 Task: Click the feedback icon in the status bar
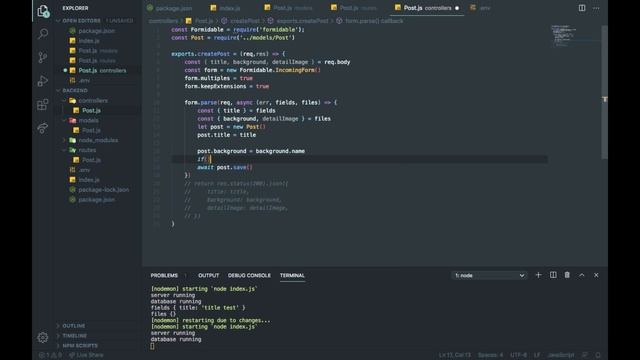pyautogui.click(x=585, y=355)
